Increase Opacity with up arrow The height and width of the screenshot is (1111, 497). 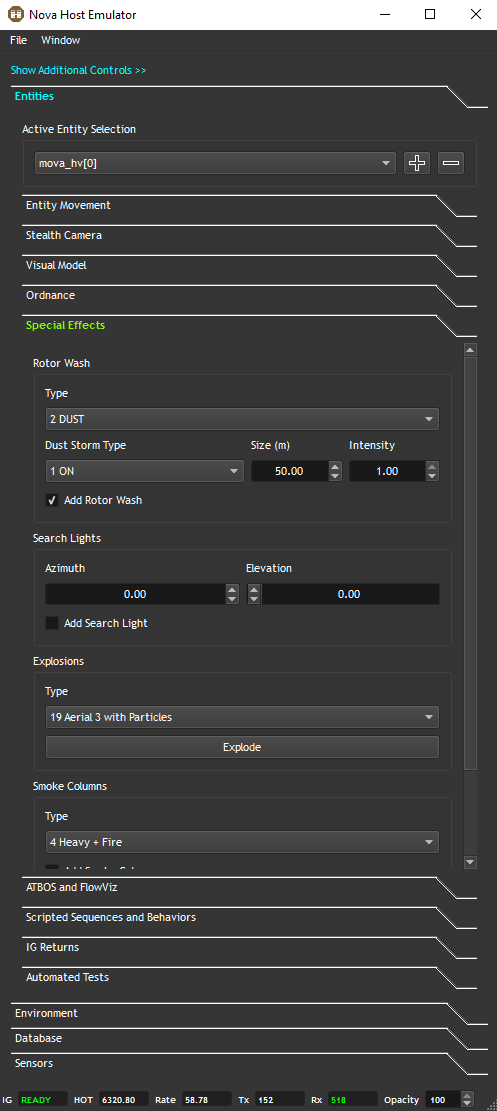point(467,1095)
